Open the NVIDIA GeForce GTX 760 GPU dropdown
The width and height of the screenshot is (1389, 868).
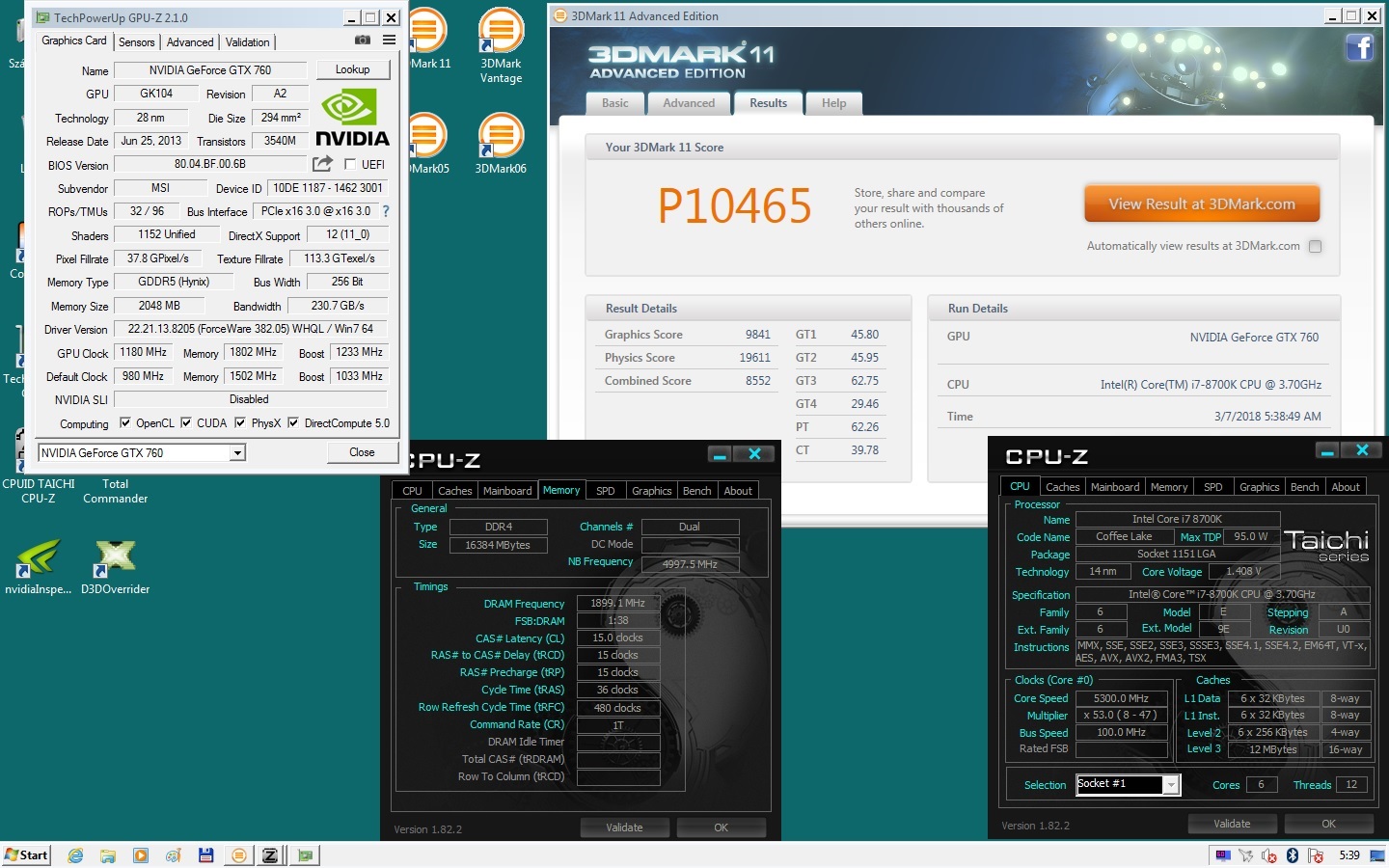pos(237,452)
